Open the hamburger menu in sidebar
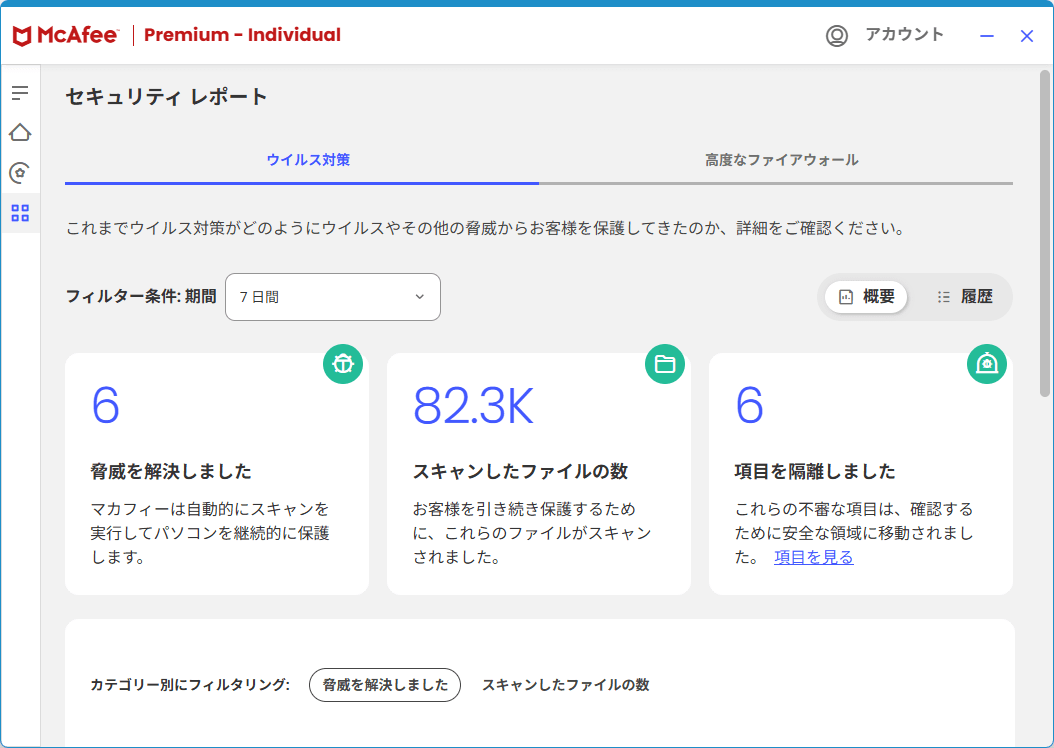Screen dimensions: 1054x748 (x=20, y=93)
